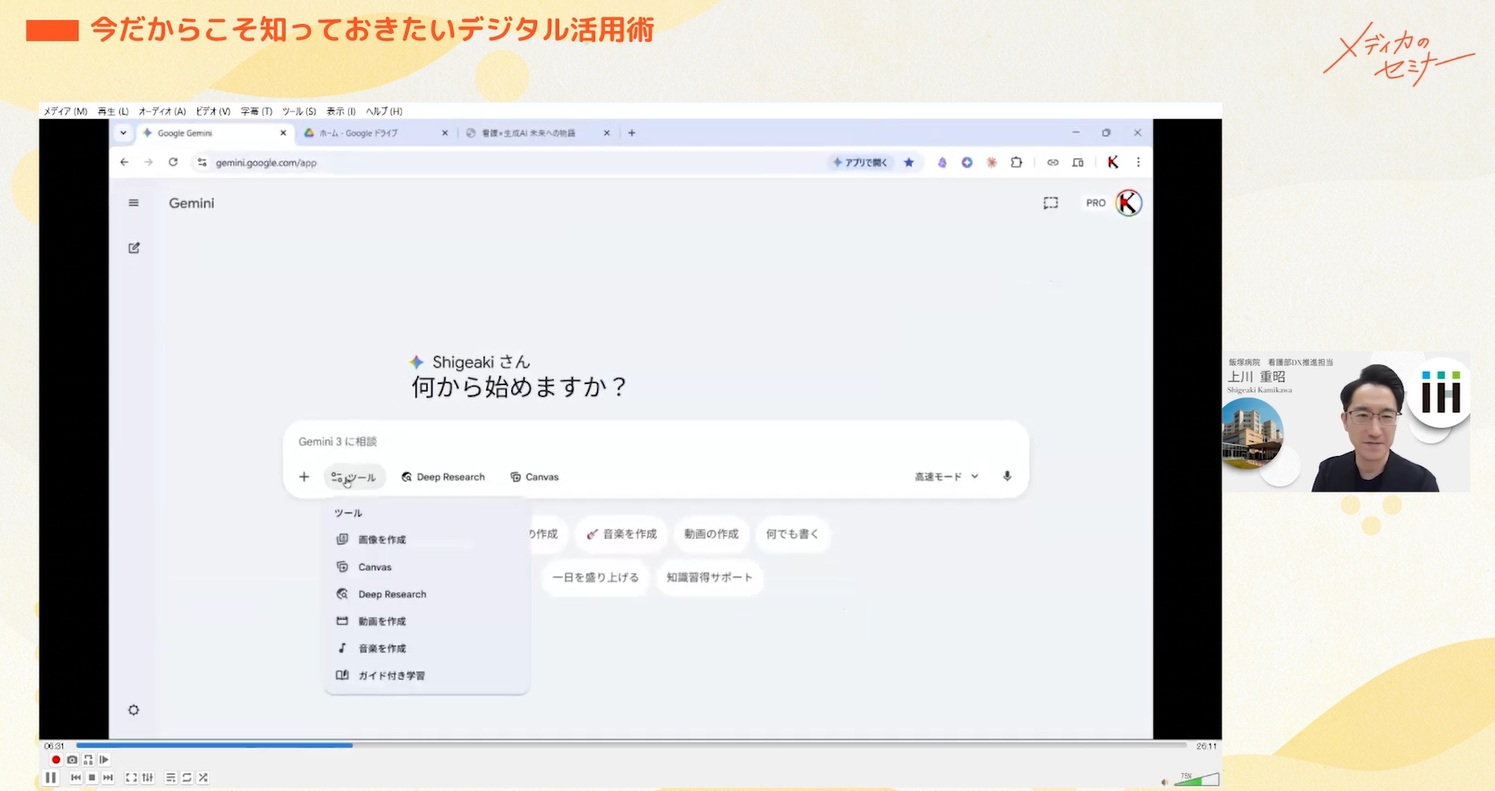This screenshot has height=791, width=1495.
Task: Expand the 高速モード model dropdown
Action: [x=947, y=477]
